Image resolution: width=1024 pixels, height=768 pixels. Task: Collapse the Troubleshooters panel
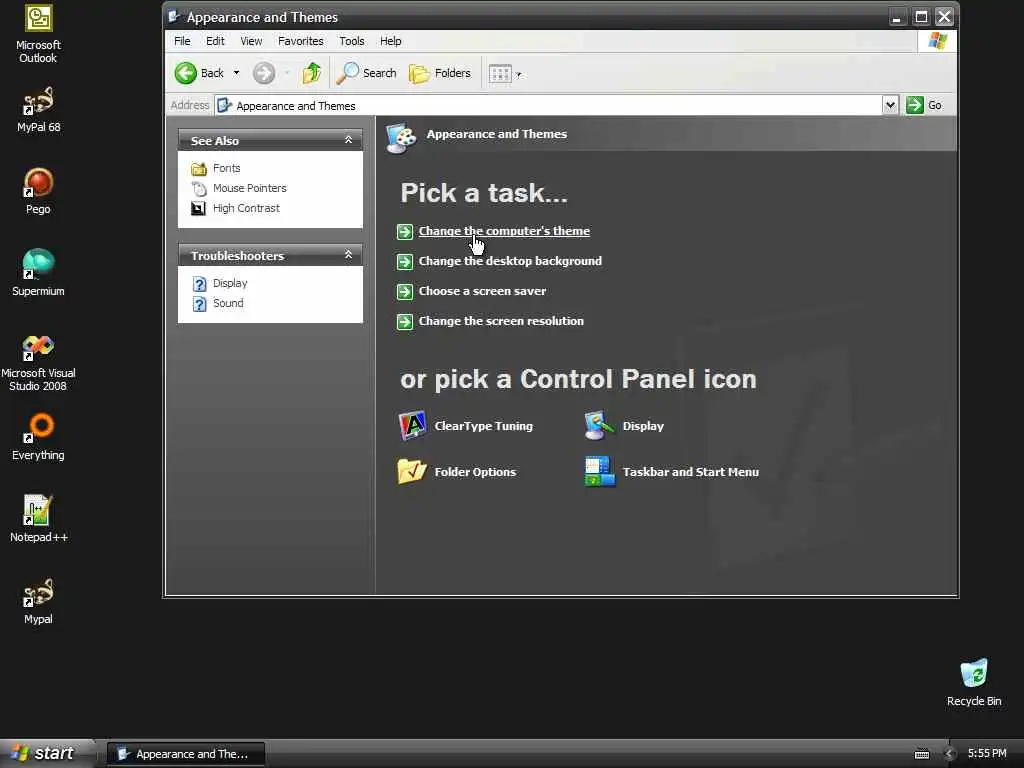coord(348,255)
